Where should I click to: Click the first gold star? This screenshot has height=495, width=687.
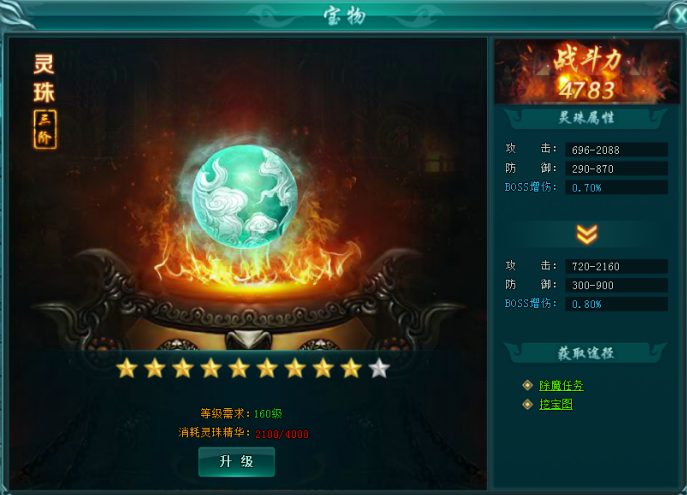click(127, 368)
